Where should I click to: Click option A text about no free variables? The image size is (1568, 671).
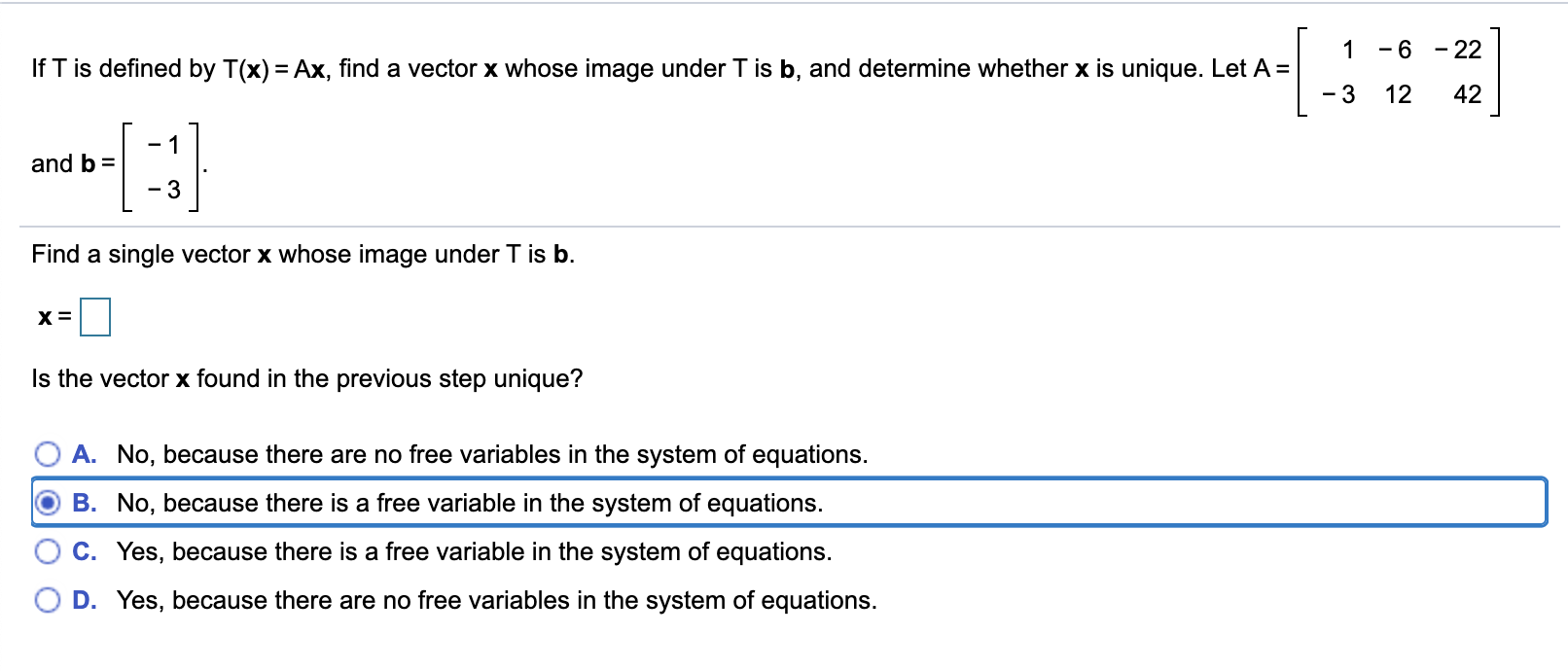tap(490, 454)
